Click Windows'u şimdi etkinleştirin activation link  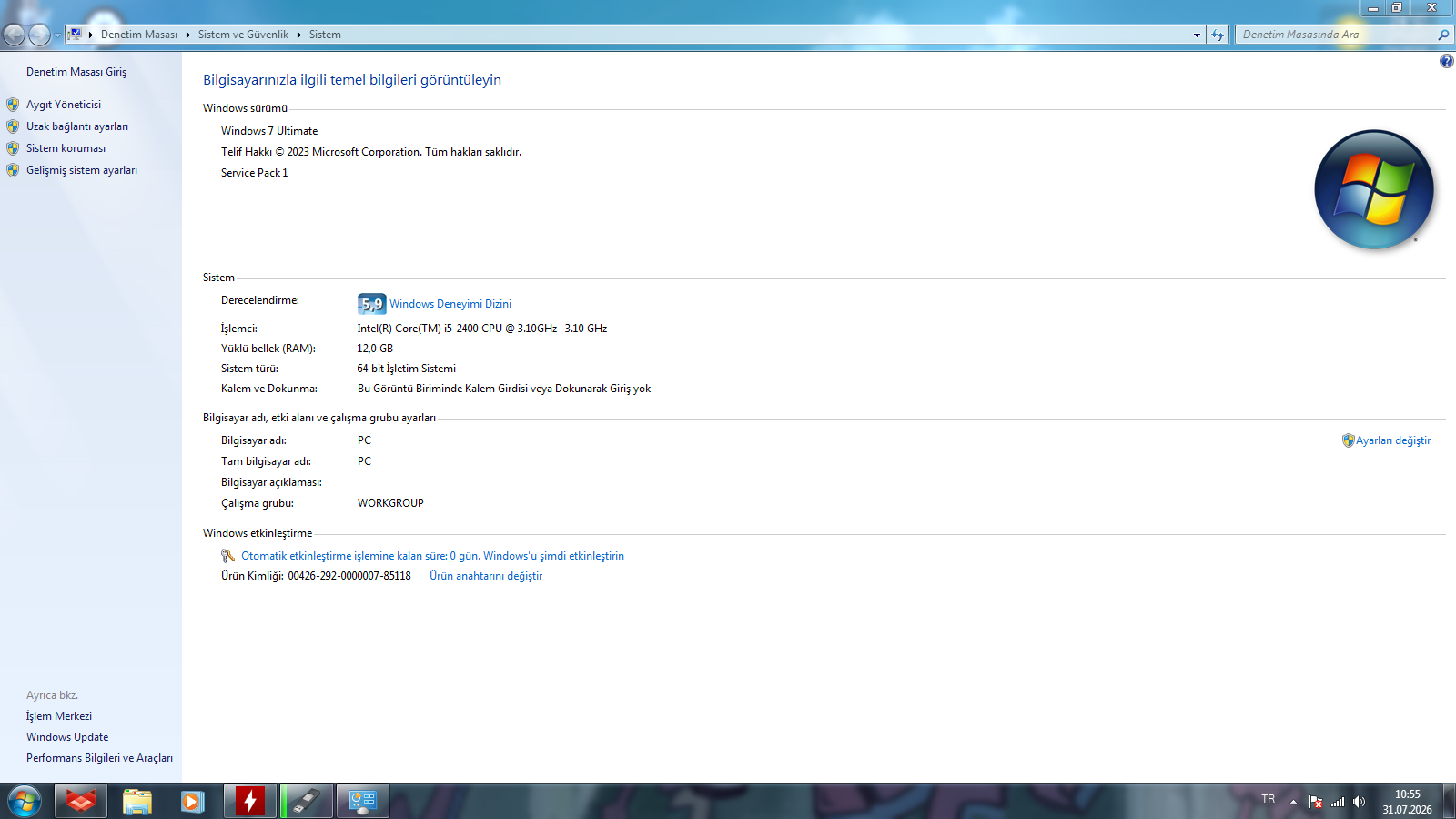click(553, 556)
